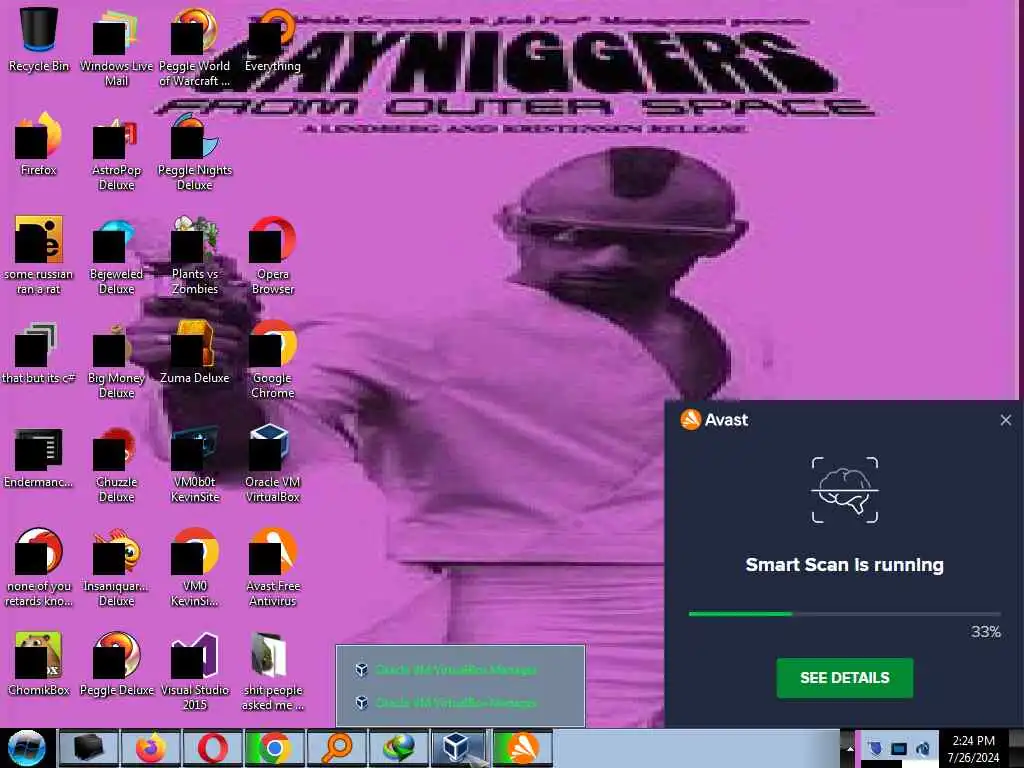Select the VM0b0t KevinSite desktop icon
This screenshot has height=768, width=1024.
pyautogui.click(x=195, y=464)
